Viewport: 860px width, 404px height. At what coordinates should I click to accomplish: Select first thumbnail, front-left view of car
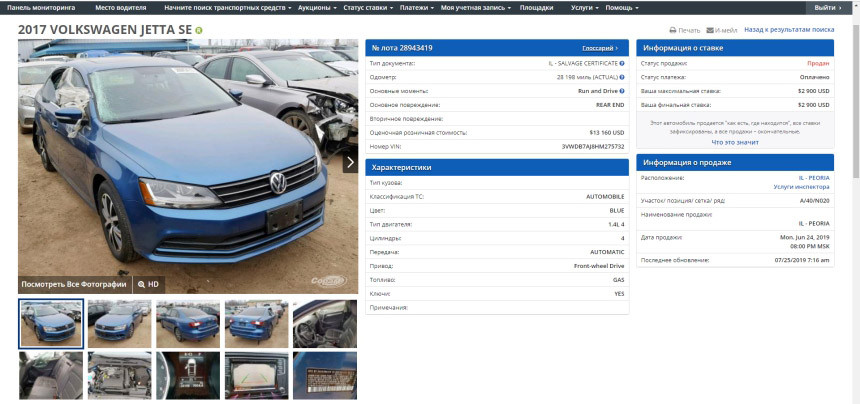(x=51, y=324)
